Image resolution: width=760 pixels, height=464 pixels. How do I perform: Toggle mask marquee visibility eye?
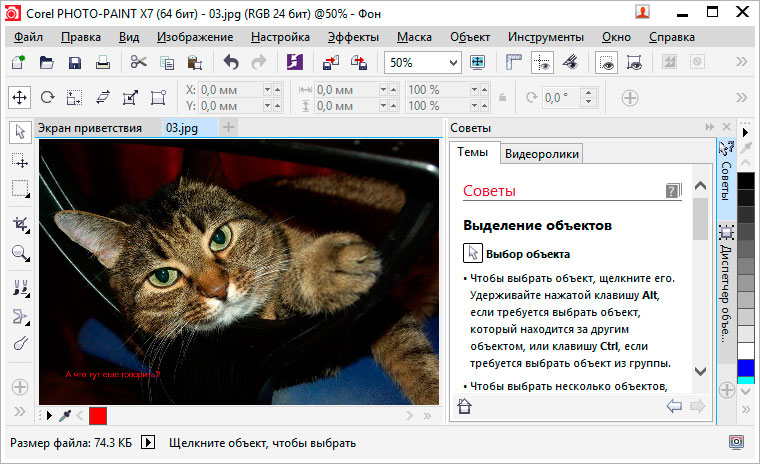tap(607, 62)
